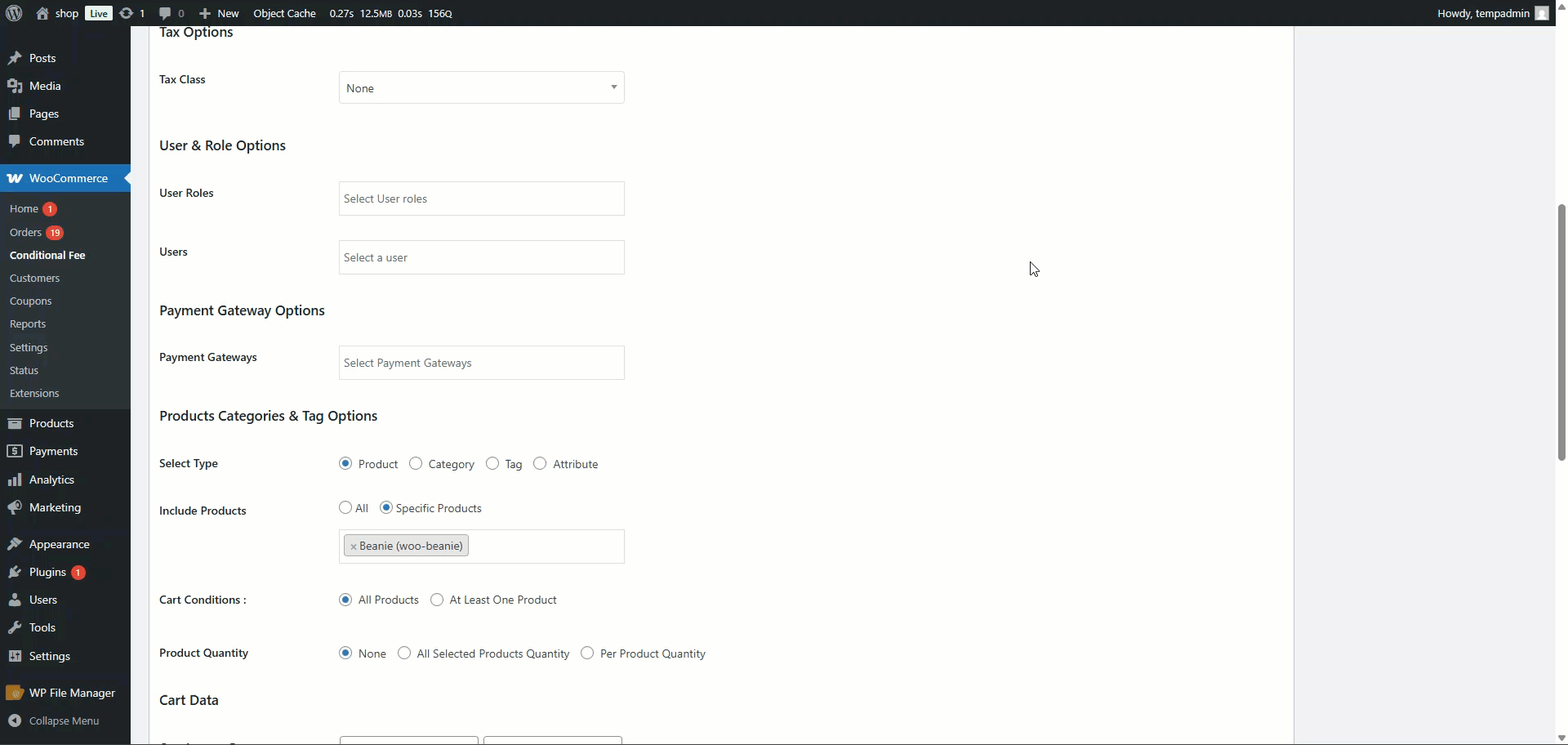
Task: Open Customers submenu item
Action: click(x=34, y=278)
